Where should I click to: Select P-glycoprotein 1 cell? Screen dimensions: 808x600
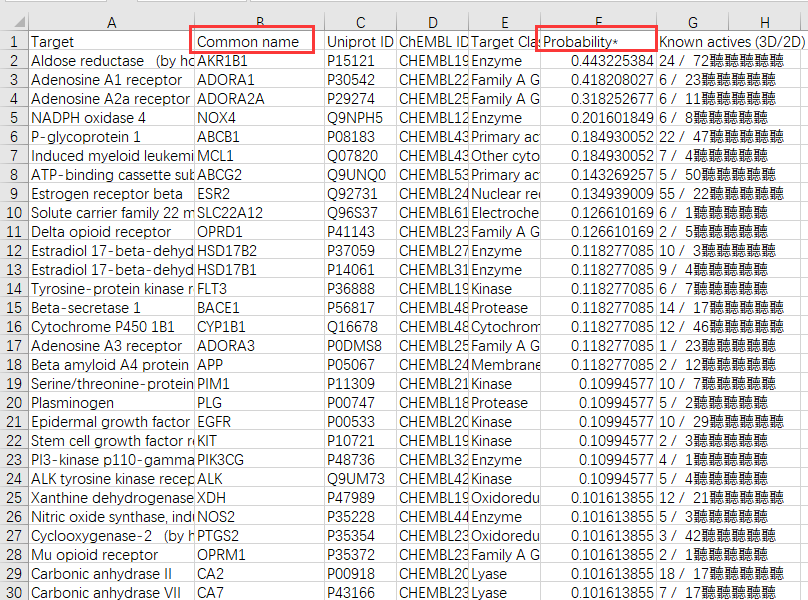[111, 137]
